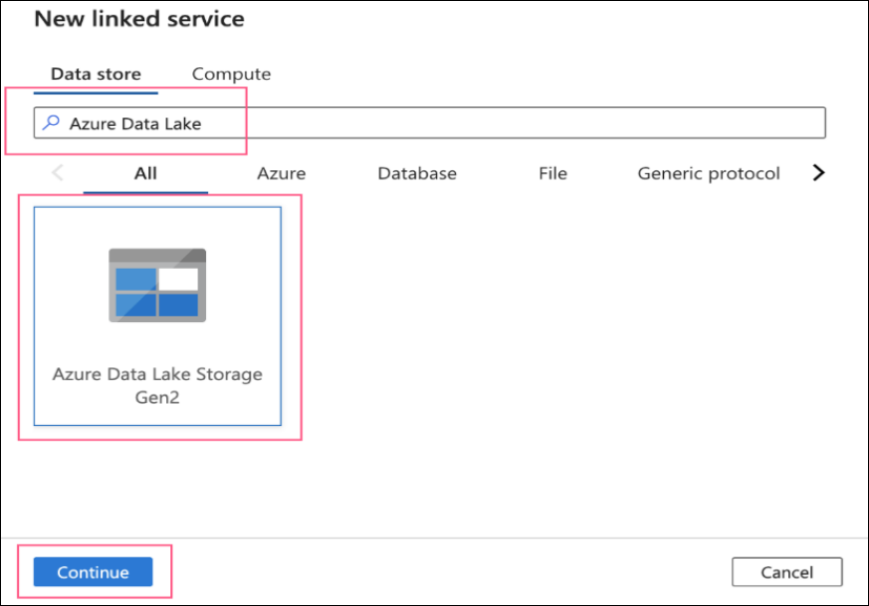Switch to the Database category
This screenshot has width=869, height=606.
(417, 172)
